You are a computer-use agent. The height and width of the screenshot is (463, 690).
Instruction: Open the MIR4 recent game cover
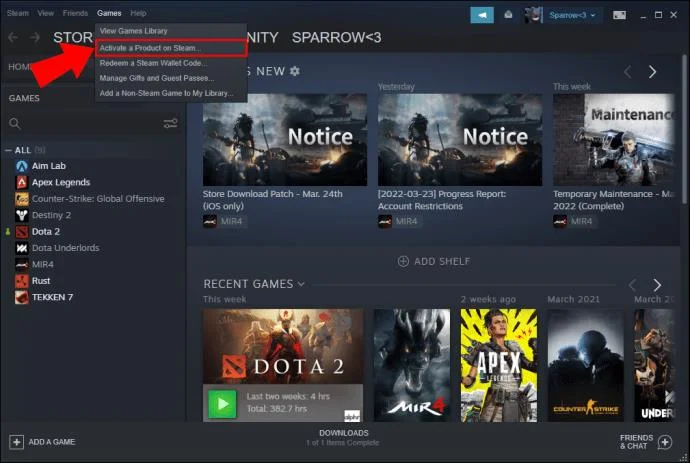pyautogui.click(x=412, y=365)
